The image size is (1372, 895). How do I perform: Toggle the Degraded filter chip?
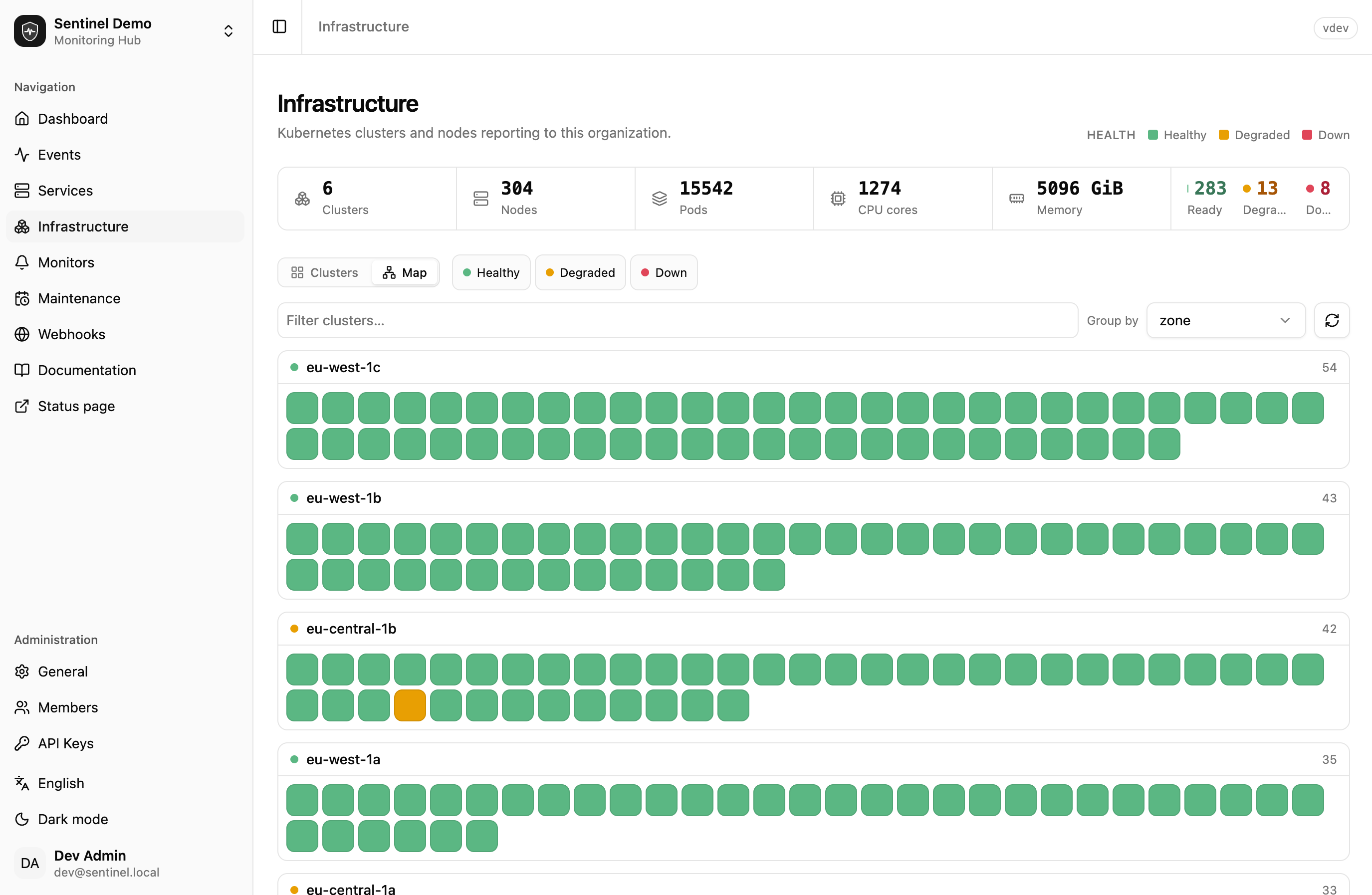580,272
